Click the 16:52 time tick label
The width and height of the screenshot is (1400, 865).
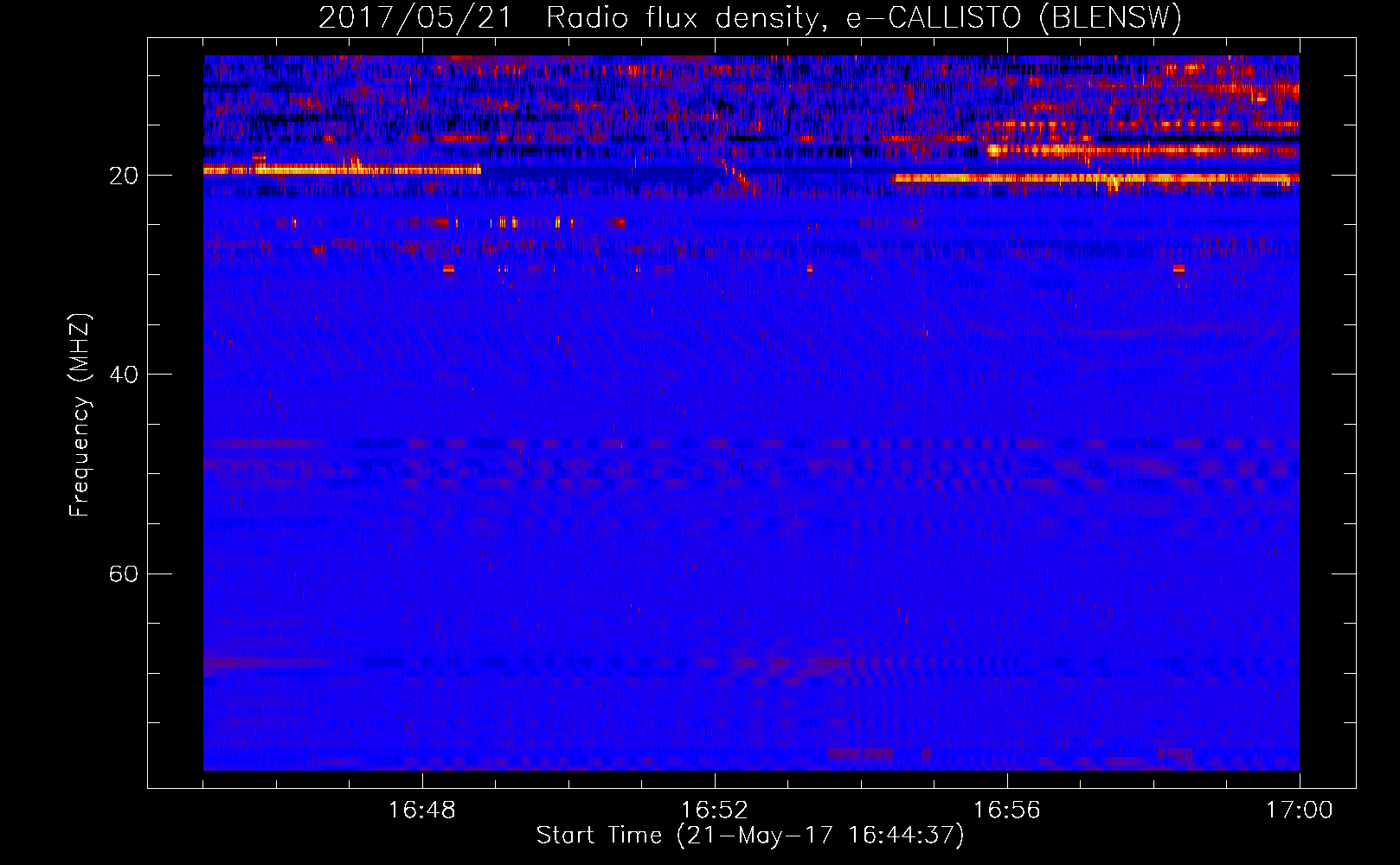[715, 811]
